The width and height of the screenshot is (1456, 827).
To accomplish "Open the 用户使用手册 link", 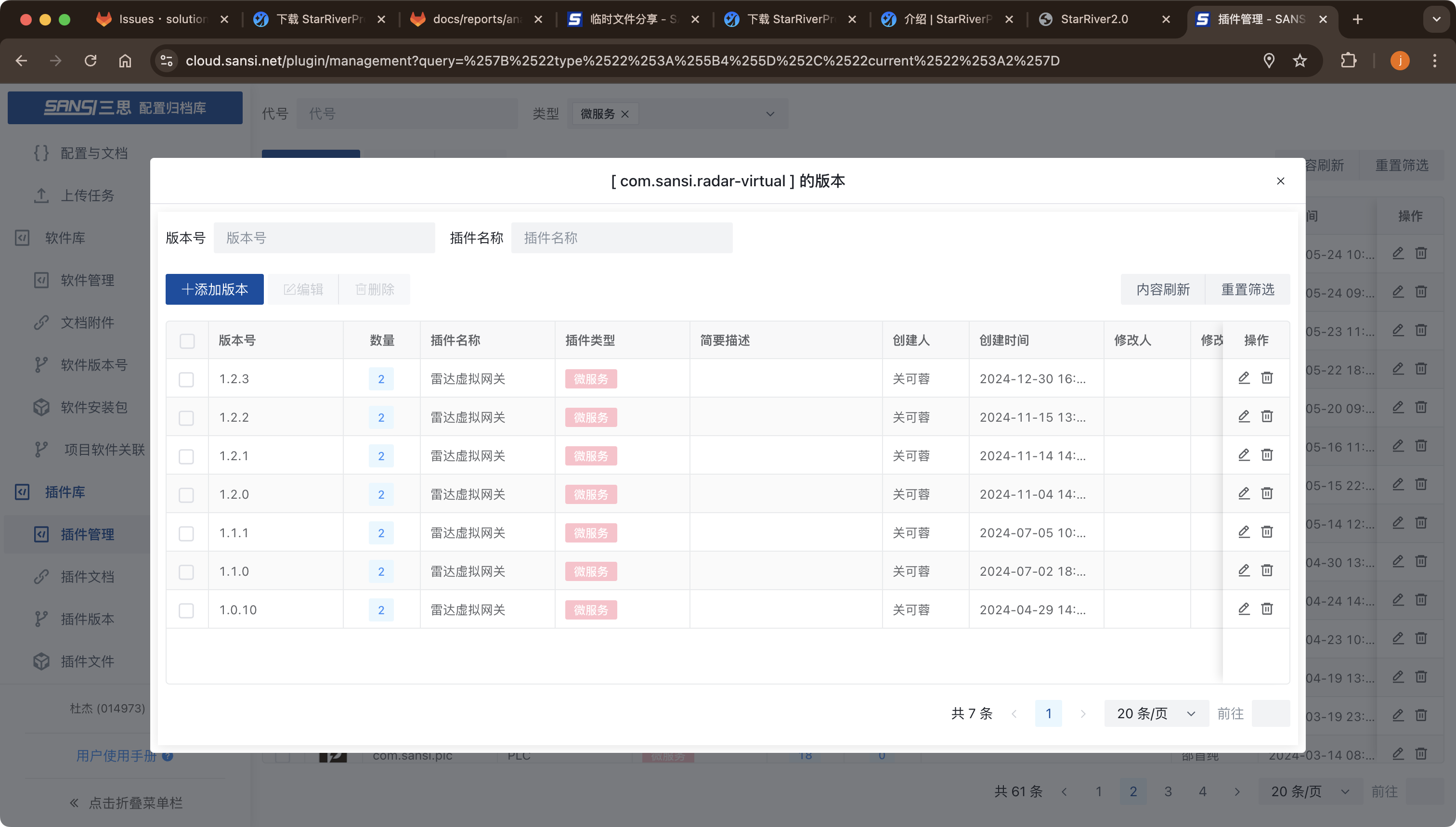I will [117, 756].
